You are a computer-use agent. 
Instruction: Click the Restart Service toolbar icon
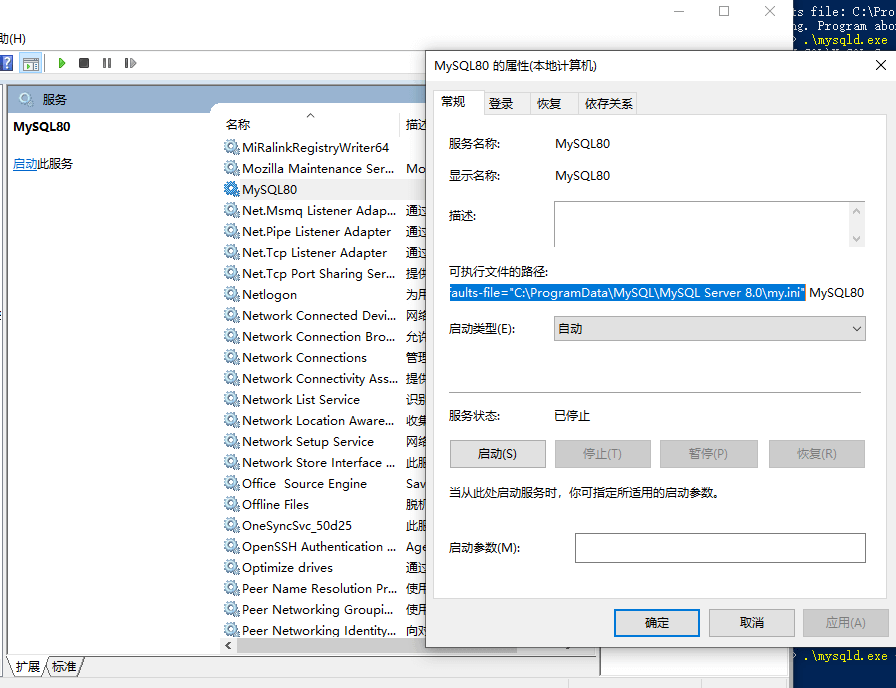pos(130,63)
